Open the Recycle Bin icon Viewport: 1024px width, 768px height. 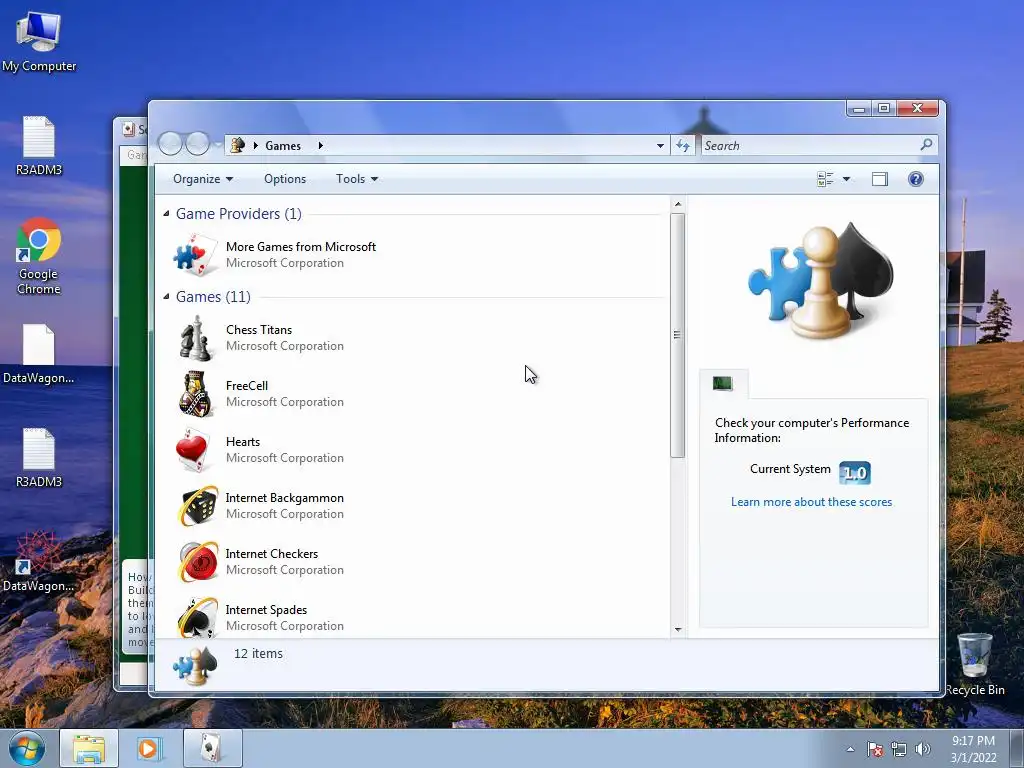tap(975, 663)
